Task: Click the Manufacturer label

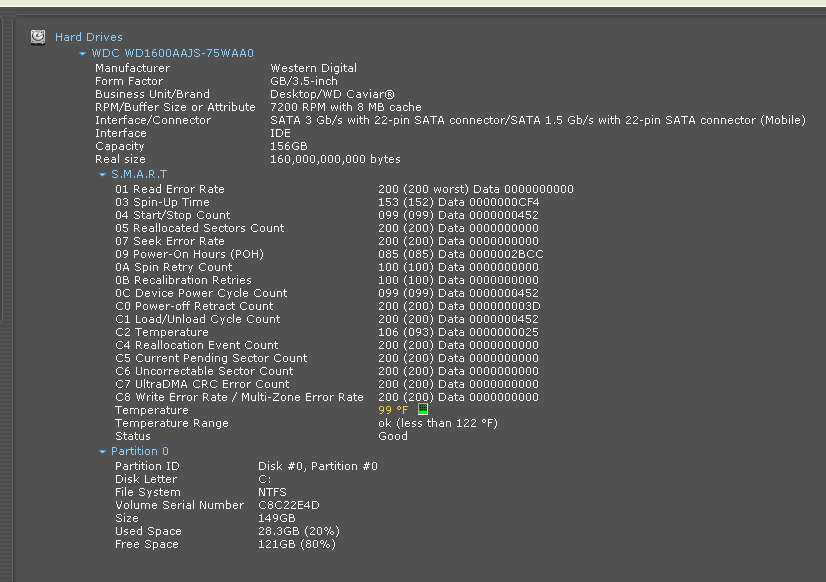Action: [132, 68]
